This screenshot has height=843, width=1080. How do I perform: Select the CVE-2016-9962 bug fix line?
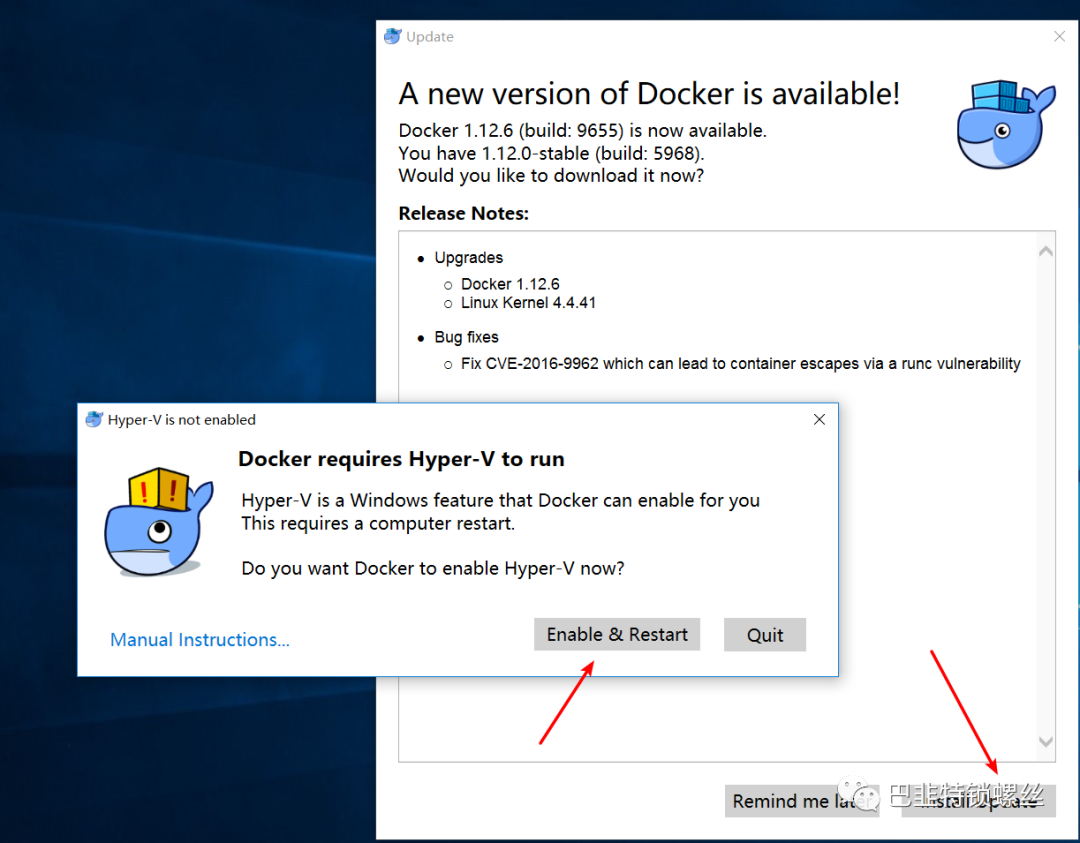pos(740,364)
